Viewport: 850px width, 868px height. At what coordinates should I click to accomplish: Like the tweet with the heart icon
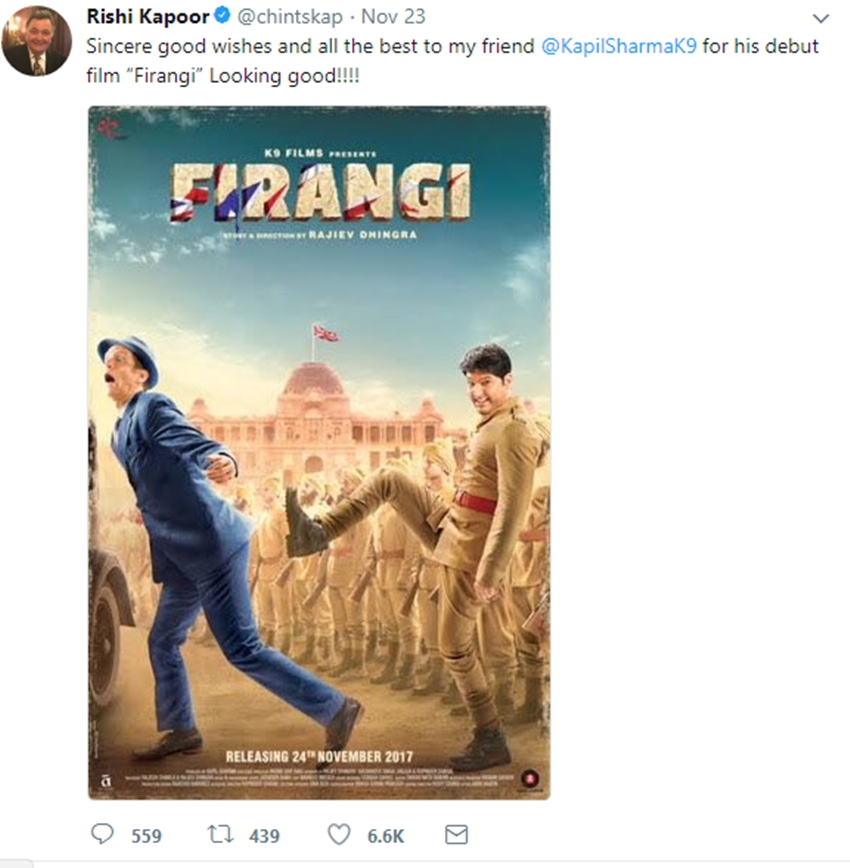(340, 834)
